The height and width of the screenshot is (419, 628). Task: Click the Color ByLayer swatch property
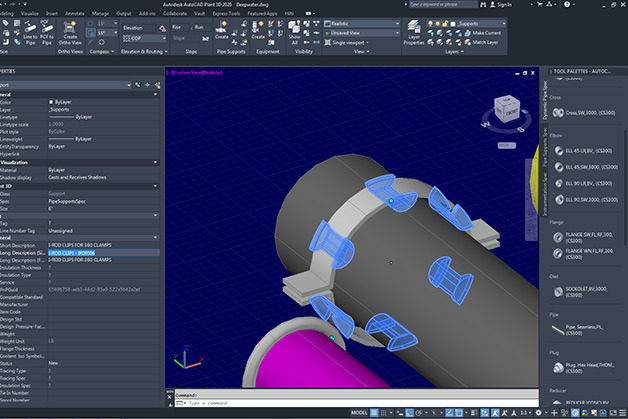[52, 102]
